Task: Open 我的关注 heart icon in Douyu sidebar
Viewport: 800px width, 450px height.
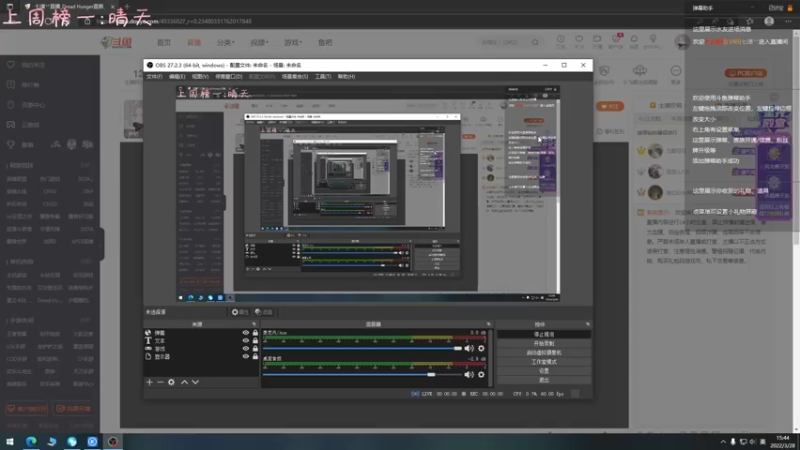Action: pyautogui.click(x=11, y=65)
